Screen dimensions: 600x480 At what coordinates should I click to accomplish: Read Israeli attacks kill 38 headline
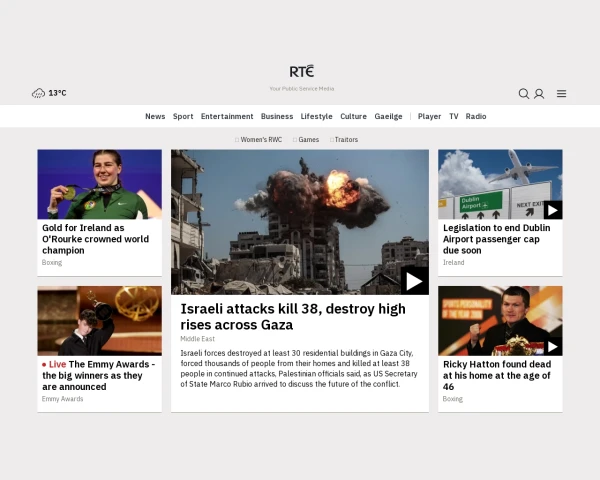pos(292,316)
